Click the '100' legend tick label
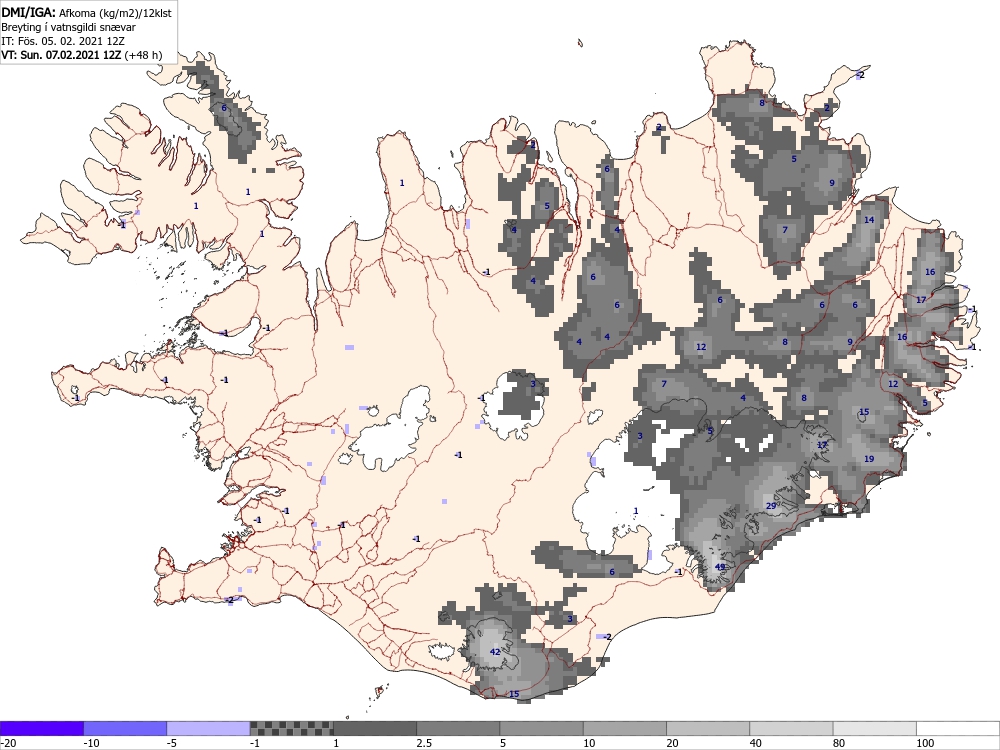The image size is (1000, 750). 925,743
